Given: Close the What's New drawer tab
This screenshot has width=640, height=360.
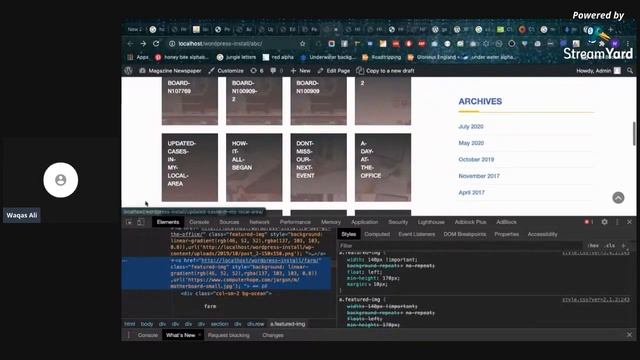Looking at the screenshot, I should 200,335.
